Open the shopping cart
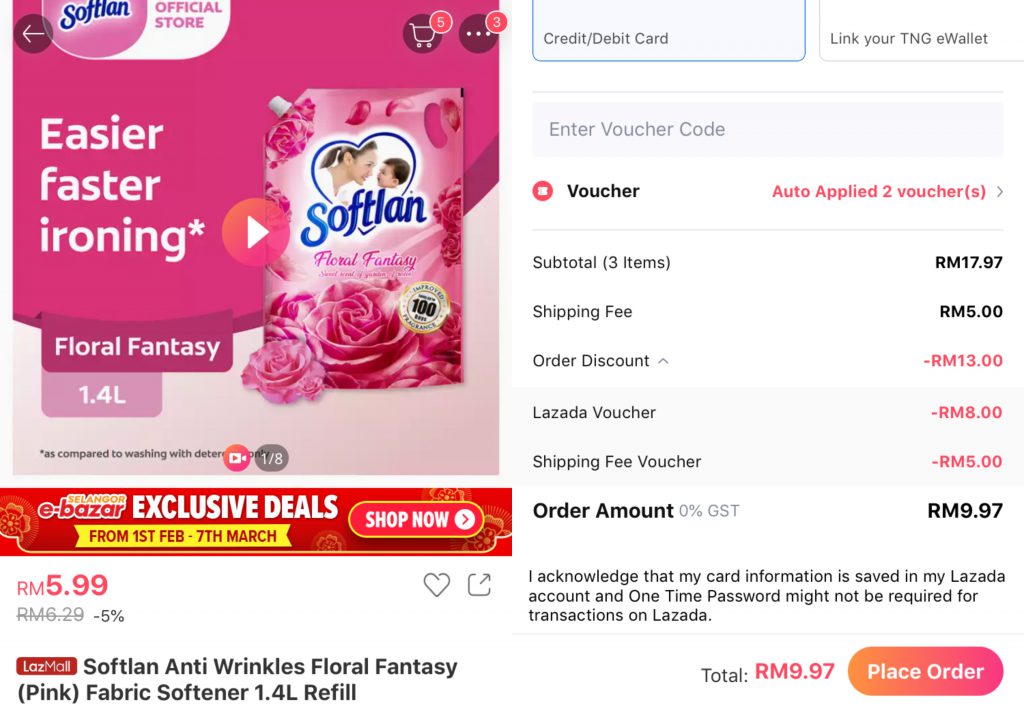 [x=423, y=35]
